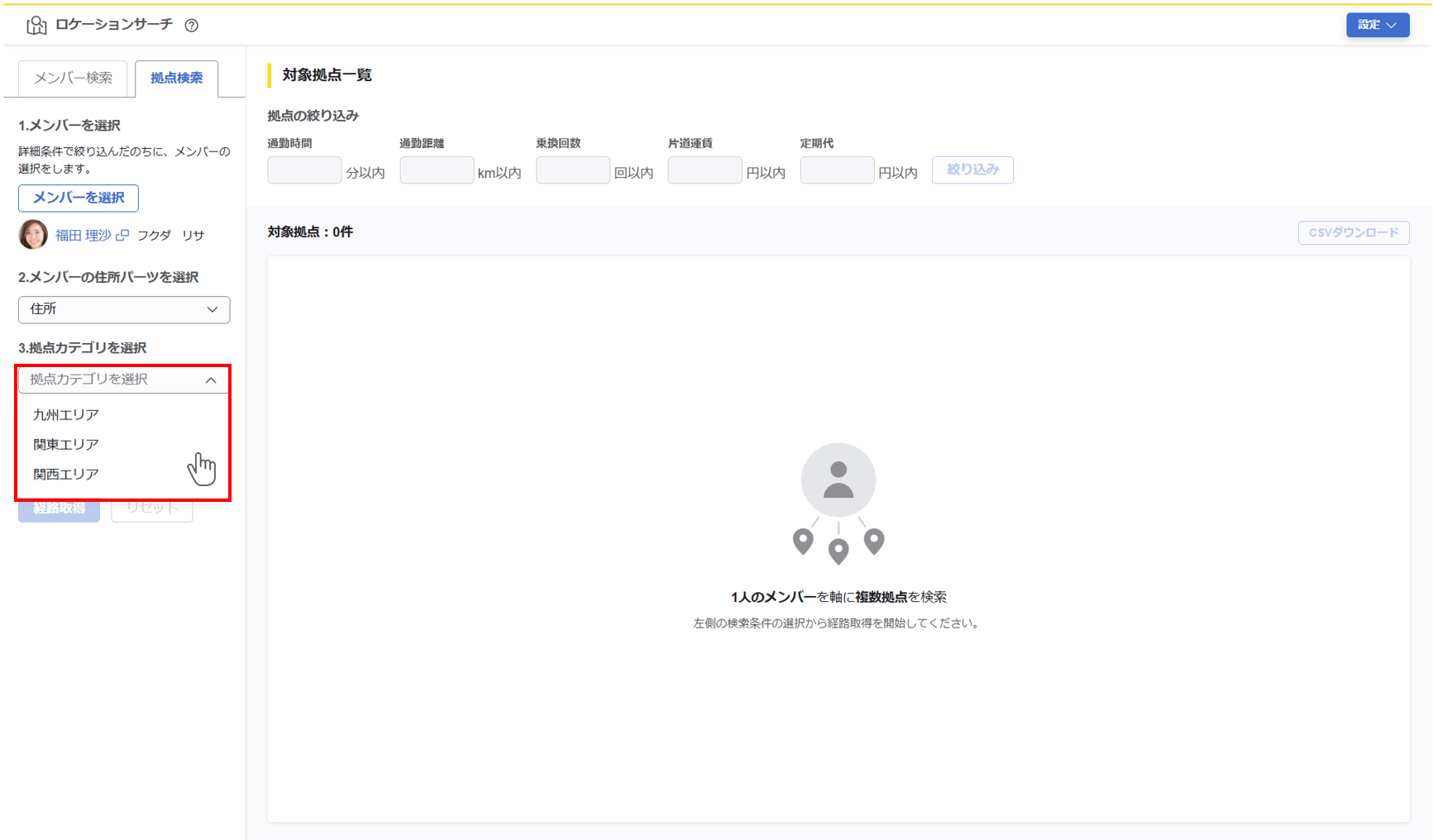
Task: Focus the 定期代 yen input field
Action: click(837, 170)
